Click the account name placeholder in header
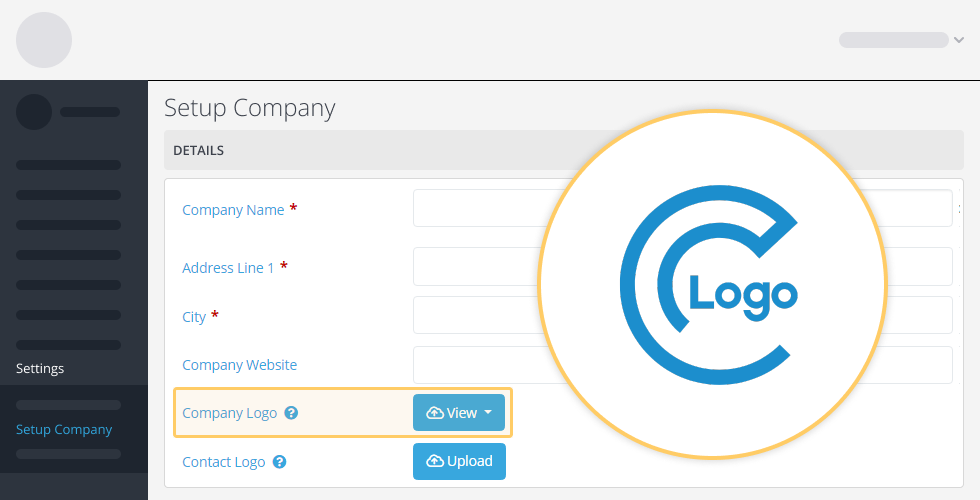This screenshot has height=500, width=980. 893,40
